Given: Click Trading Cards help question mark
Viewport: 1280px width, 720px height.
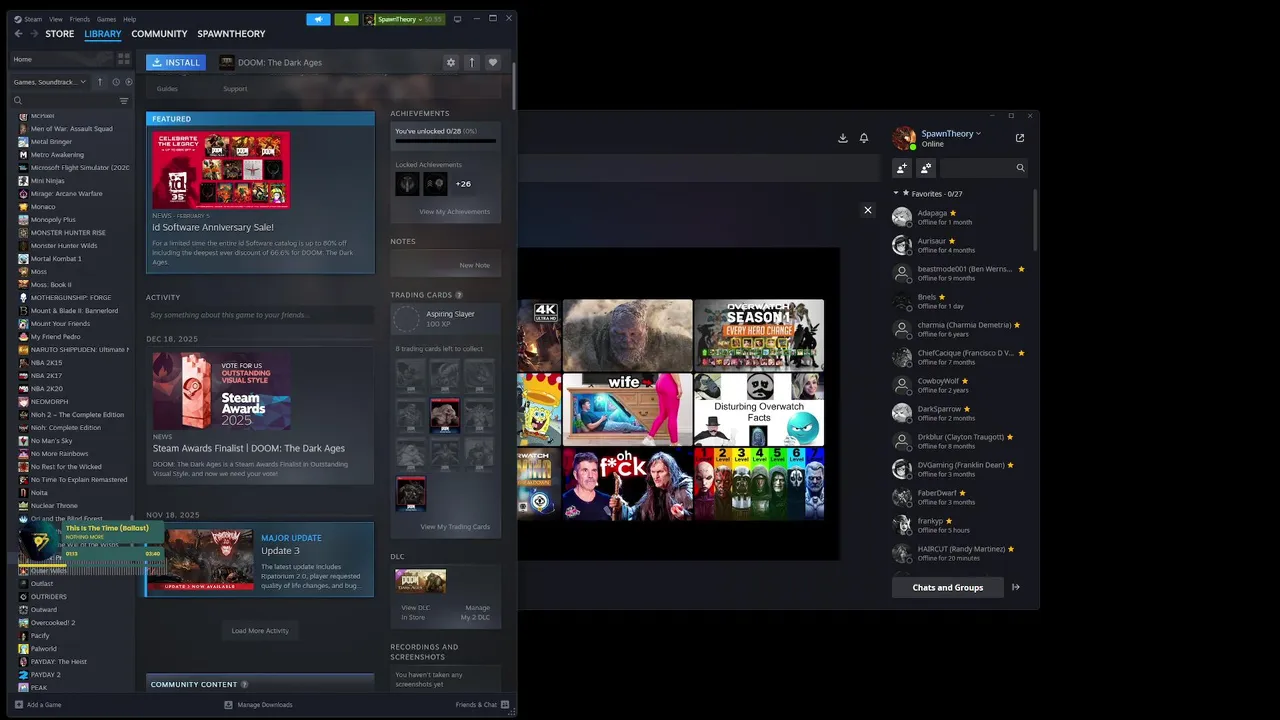Looking at the screenshot, I should (x=459, y=295).
